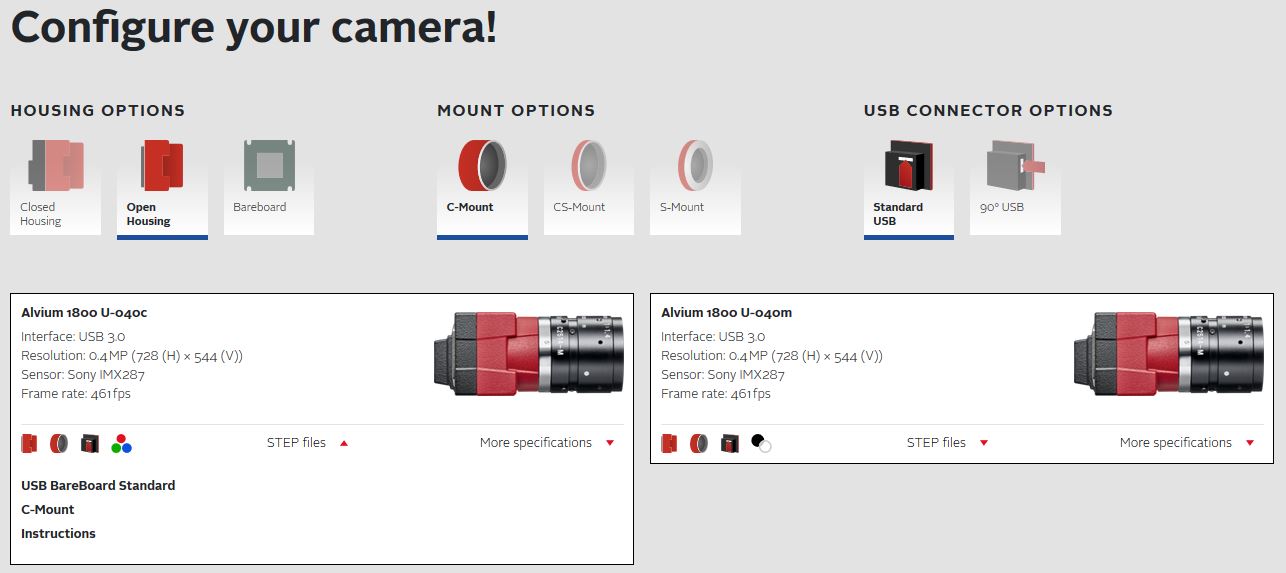Click the monochrome sensor icon on U-040m

[x=761, y=443]
